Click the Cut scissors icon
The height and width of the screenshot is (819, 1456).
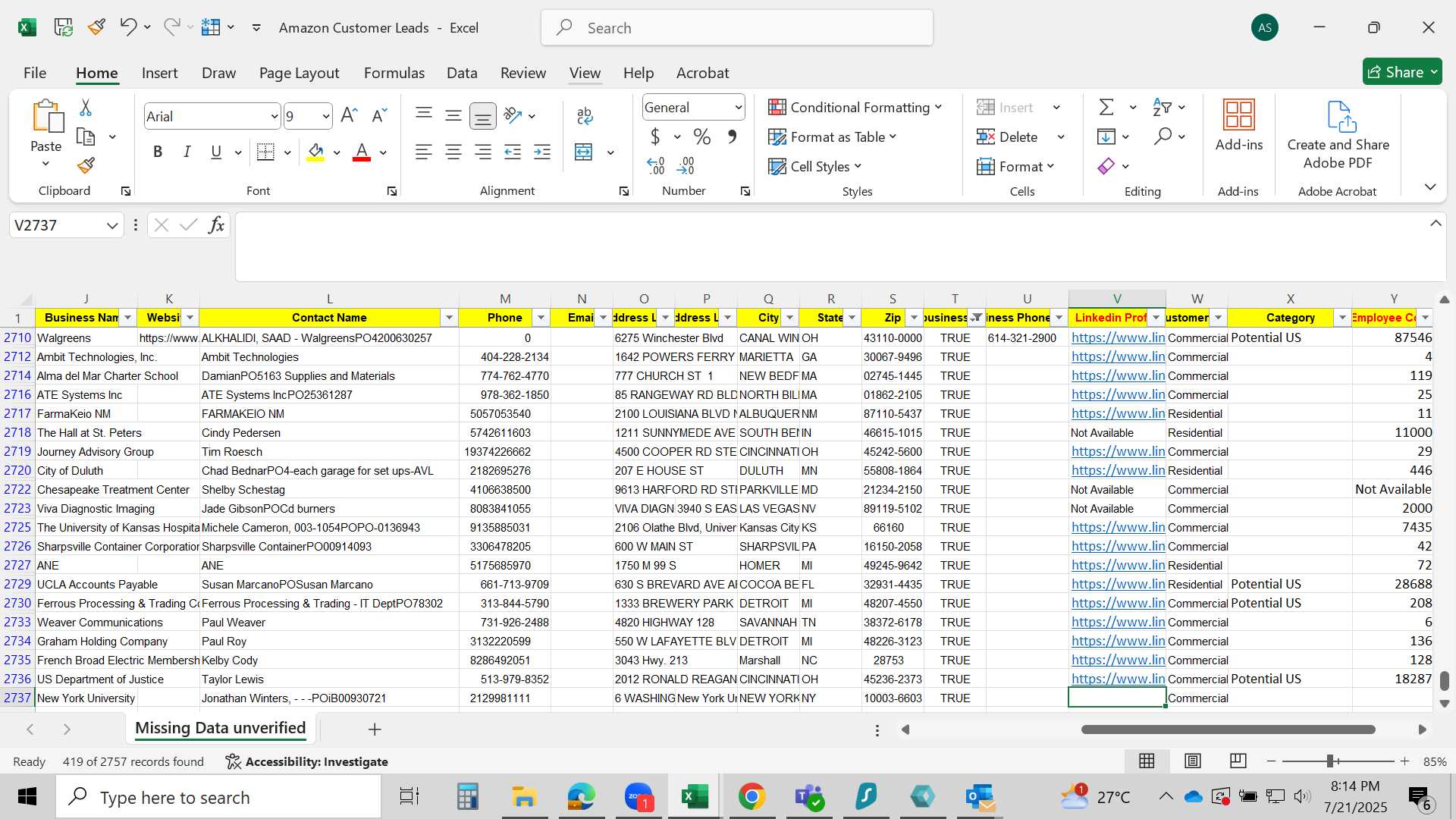click(x=86, y=108)
